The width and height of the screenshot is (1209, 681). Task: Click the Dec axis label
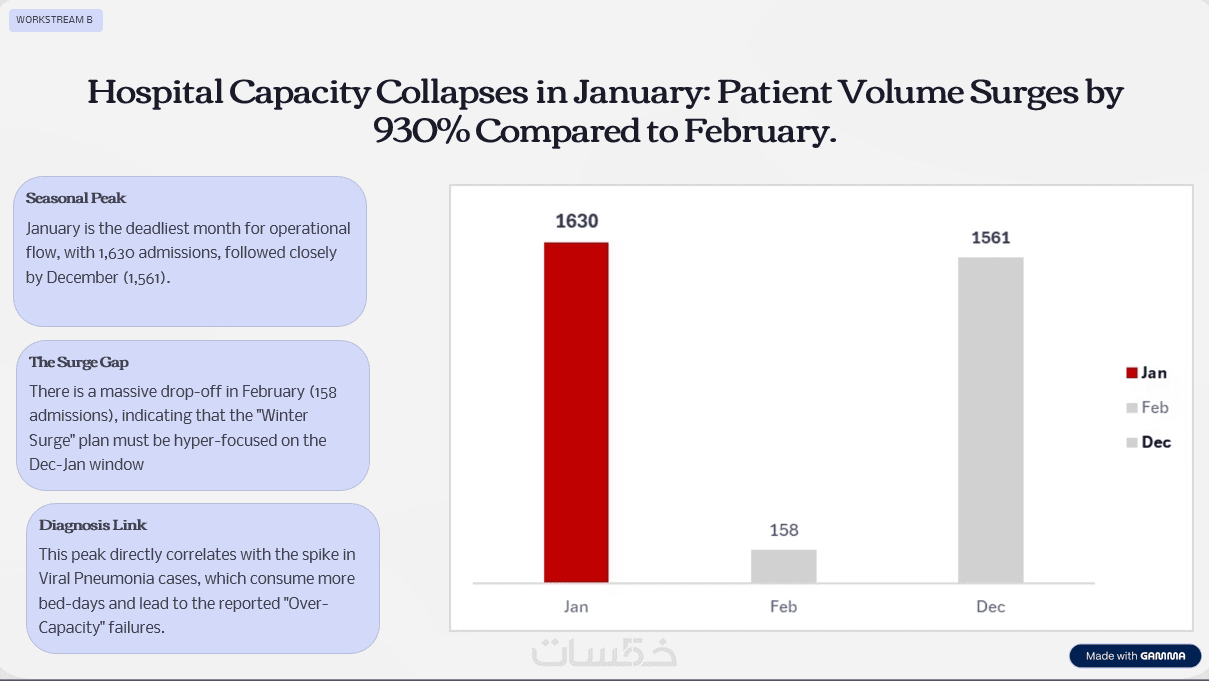(x=991, y=607)
